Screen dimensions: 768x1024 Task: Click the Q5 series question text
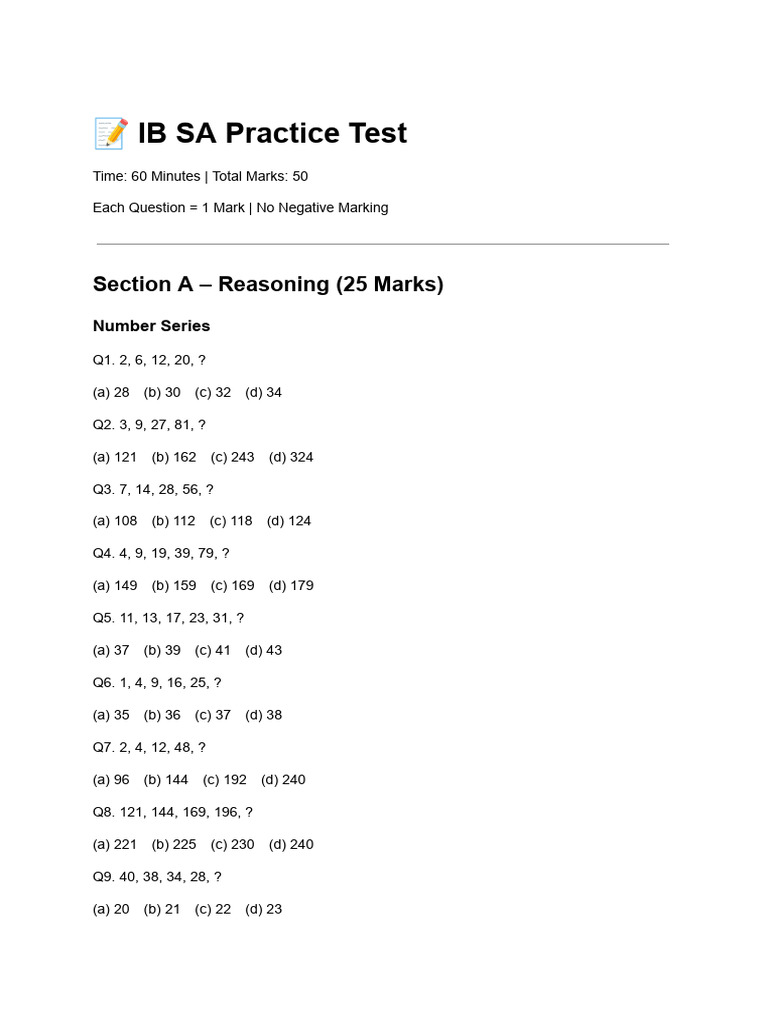coord(168,618)
